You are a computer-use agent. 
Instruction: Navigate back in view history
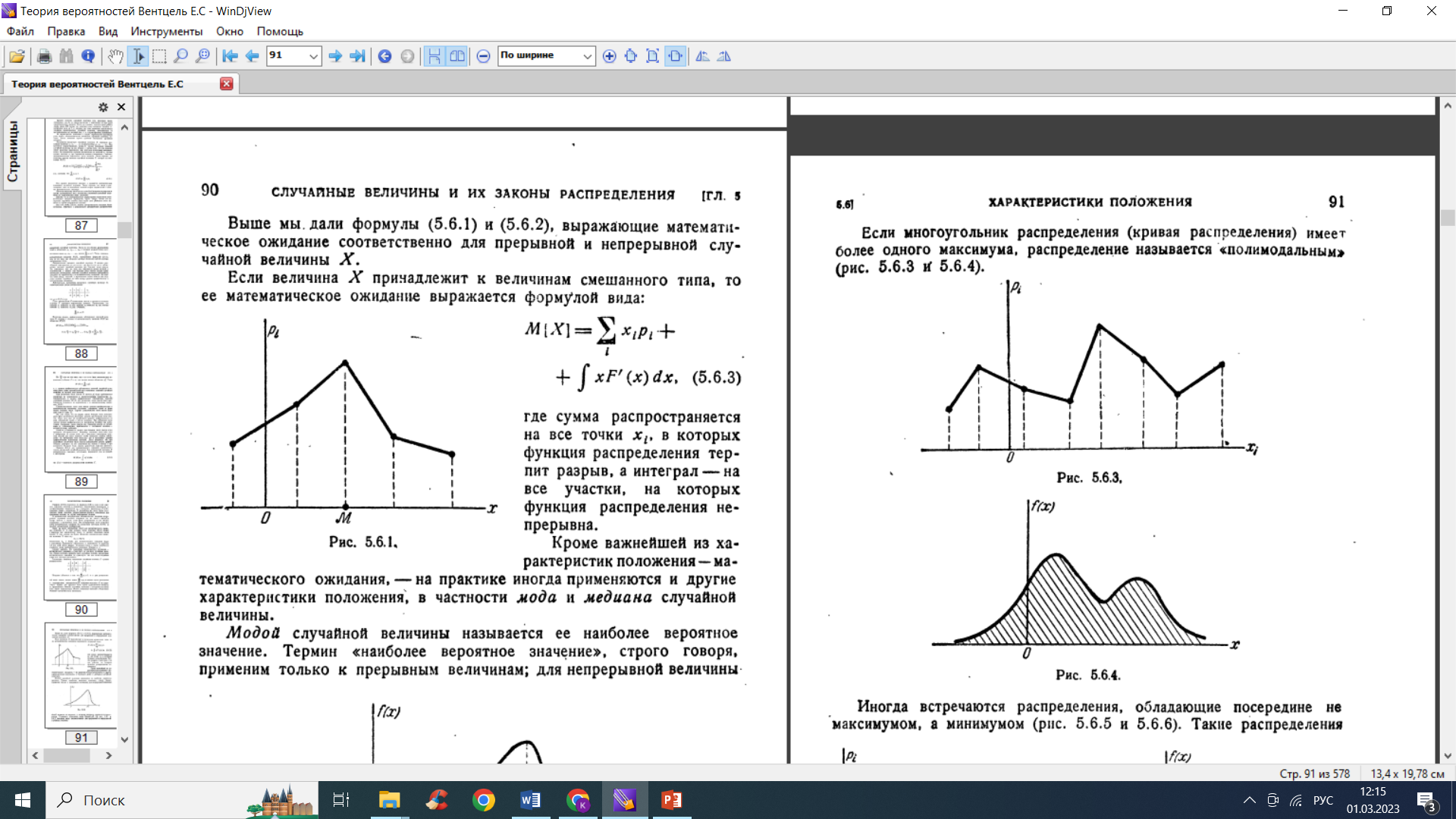(x=384, y=56)
